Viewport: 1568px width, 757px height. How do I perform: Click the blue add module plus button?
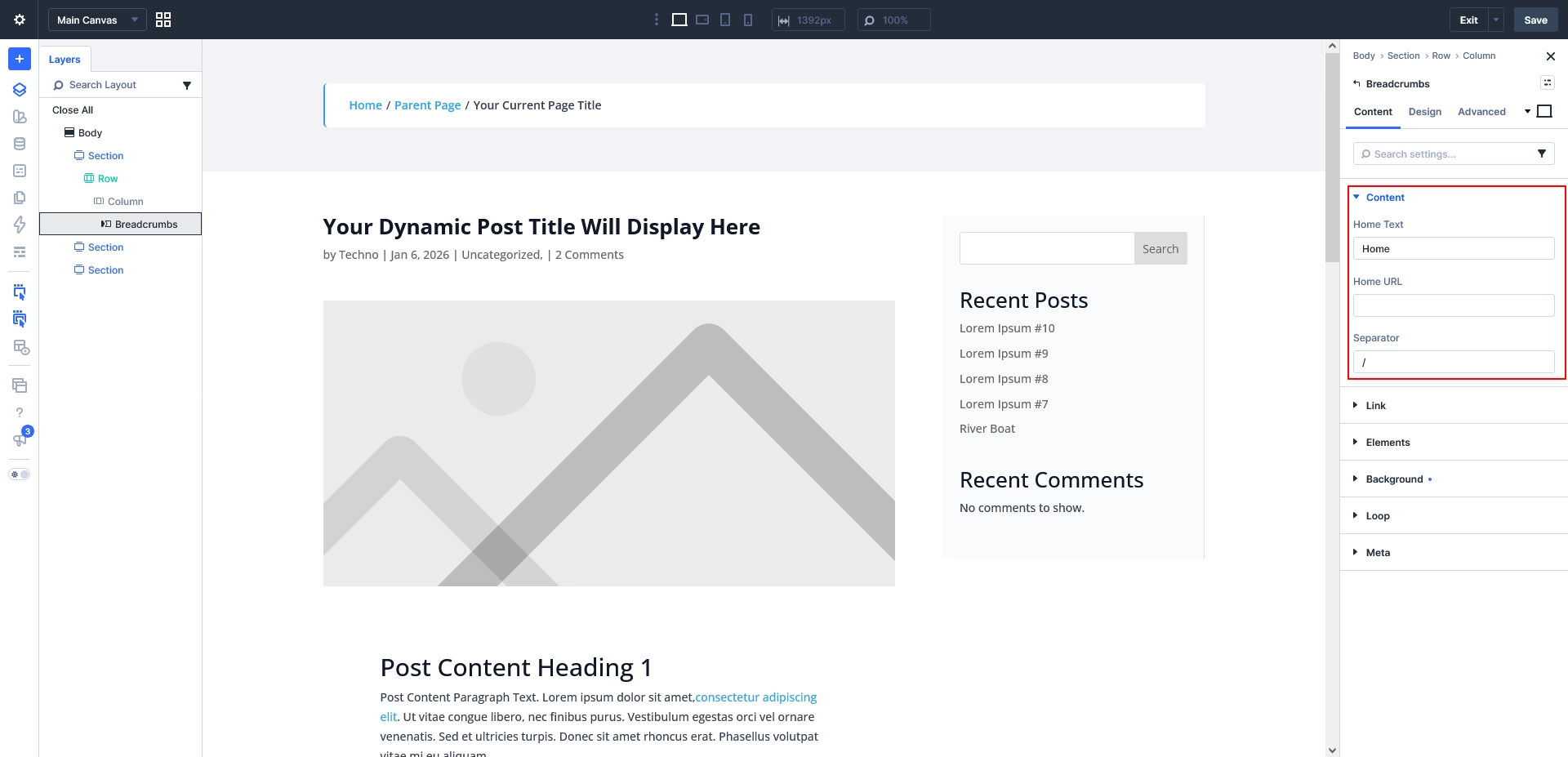[x=20, y=59]
